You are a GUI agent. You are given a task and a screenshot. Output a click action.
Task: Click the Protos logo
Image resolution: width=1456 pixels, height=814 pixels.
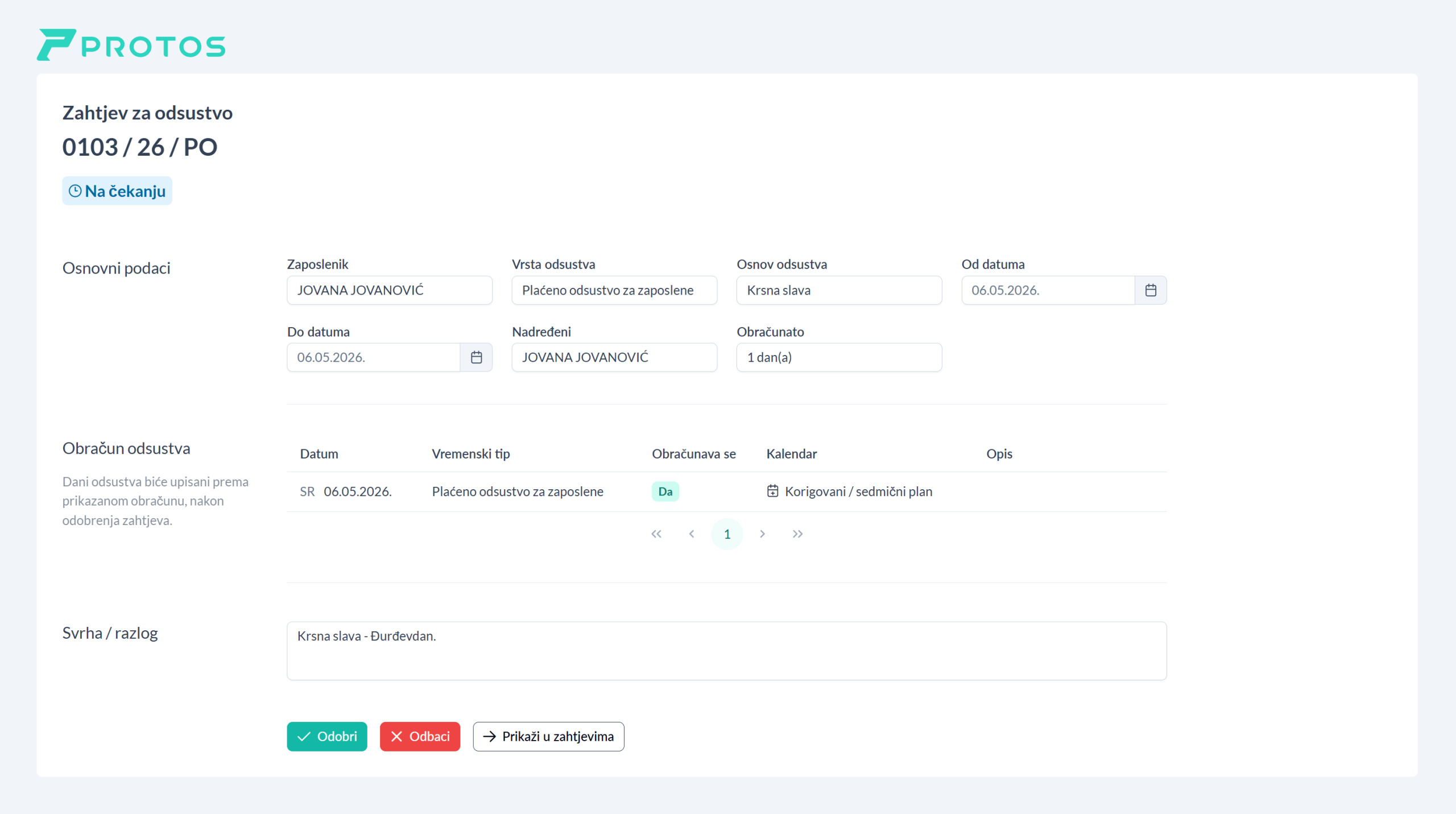click(x=131, y=45)
